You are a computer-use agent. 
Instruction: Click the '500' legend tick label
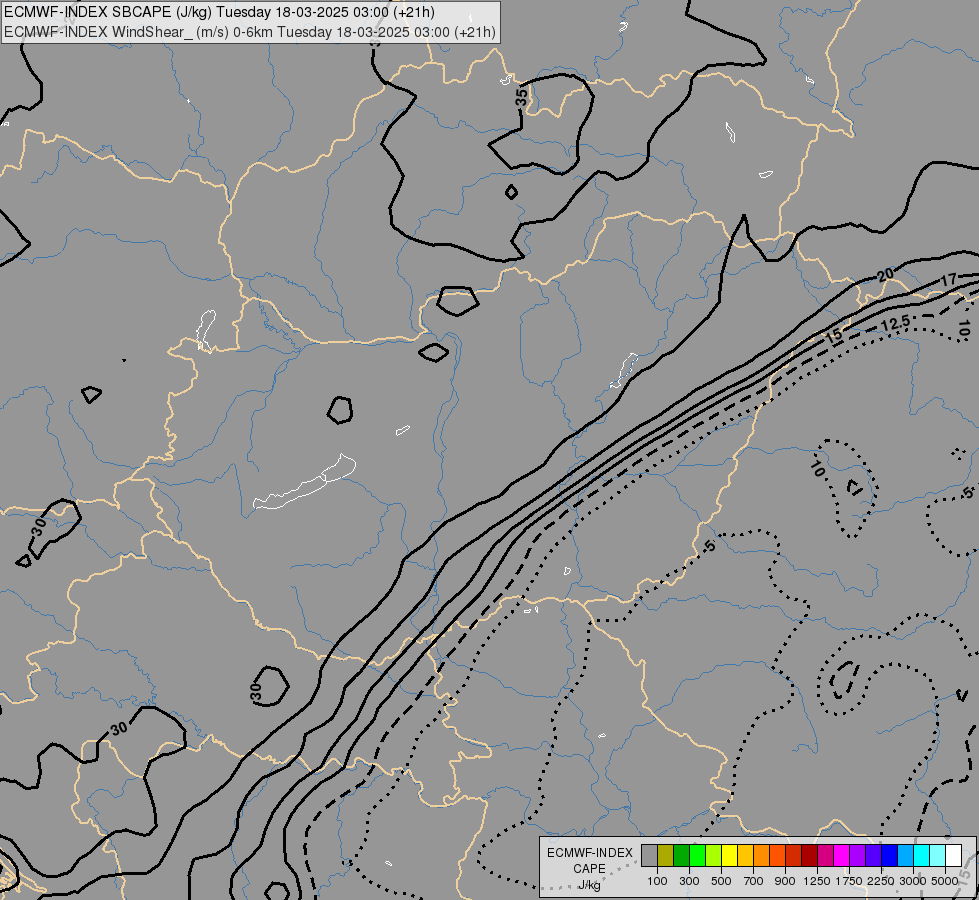pos(721,881)
